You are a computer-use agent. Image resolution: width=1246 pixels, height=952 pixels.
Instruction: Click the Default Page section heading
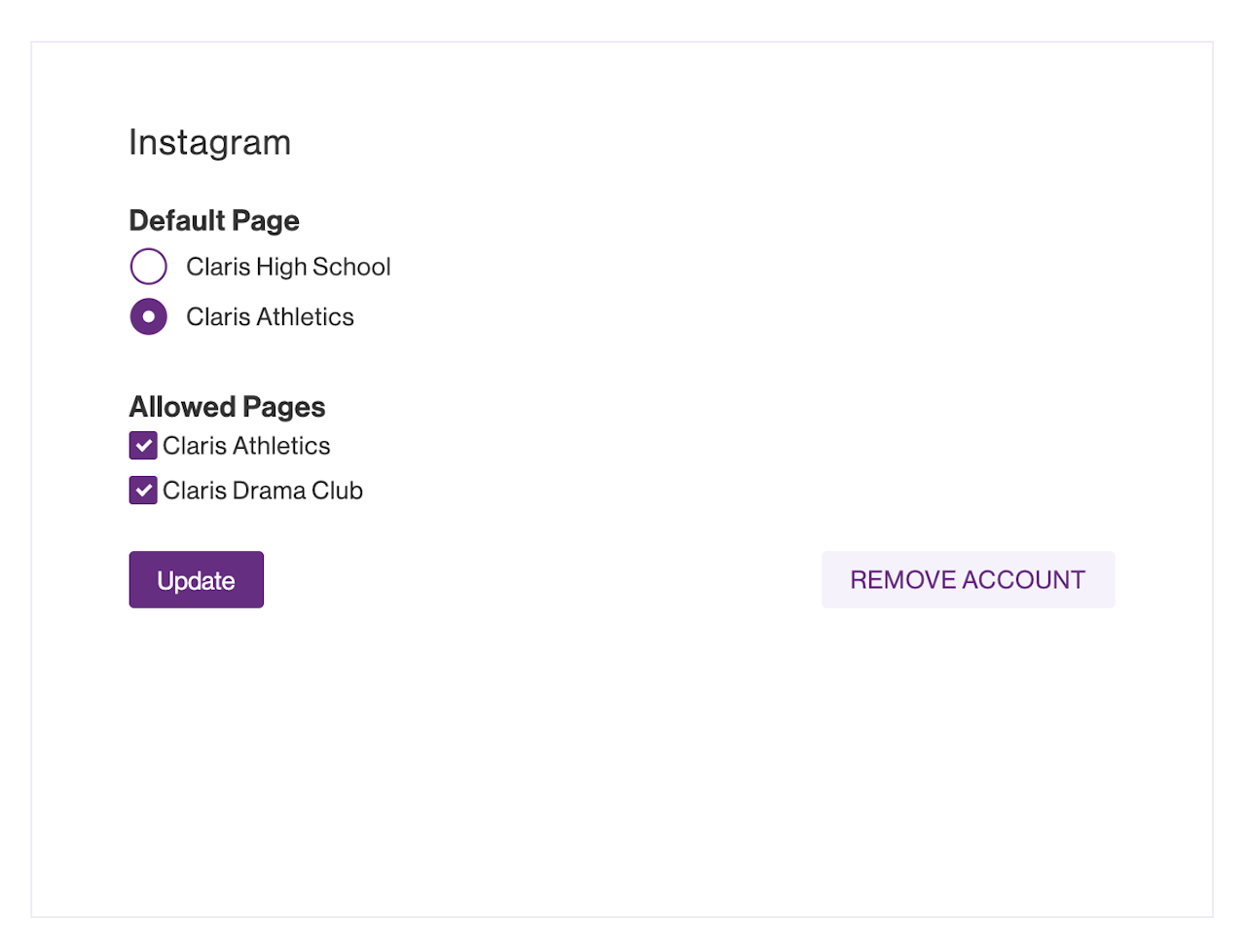[214, 221]
